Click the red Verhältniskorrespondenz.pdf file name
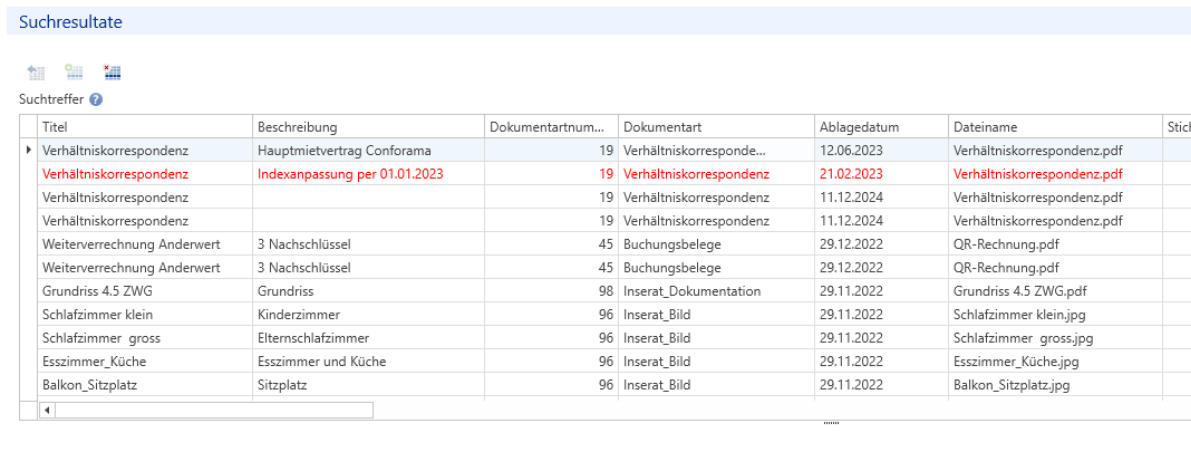The image size is (1191, 452). tap(1038, 174)
